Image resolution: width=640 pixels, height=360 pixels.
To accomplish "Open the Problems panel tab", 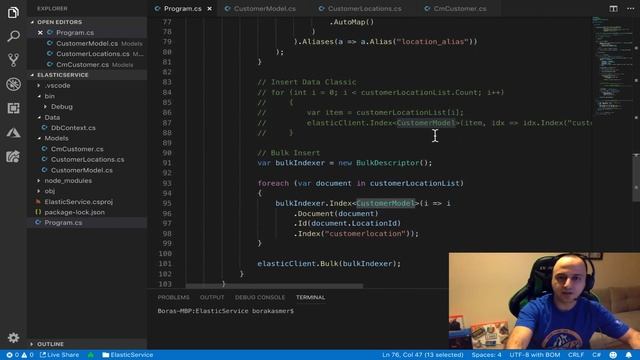I will 173,297.
